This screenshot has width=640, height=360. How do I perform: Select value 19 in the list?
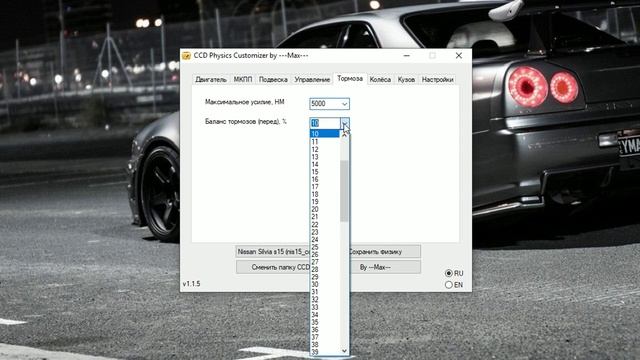tap(325, 202)
